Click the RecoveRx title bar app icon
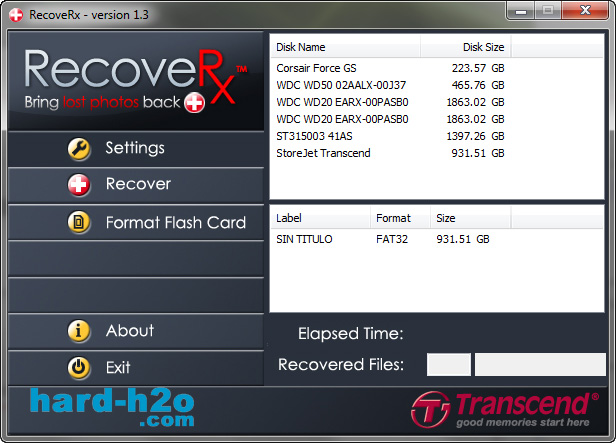 click(x=16, y=15)
